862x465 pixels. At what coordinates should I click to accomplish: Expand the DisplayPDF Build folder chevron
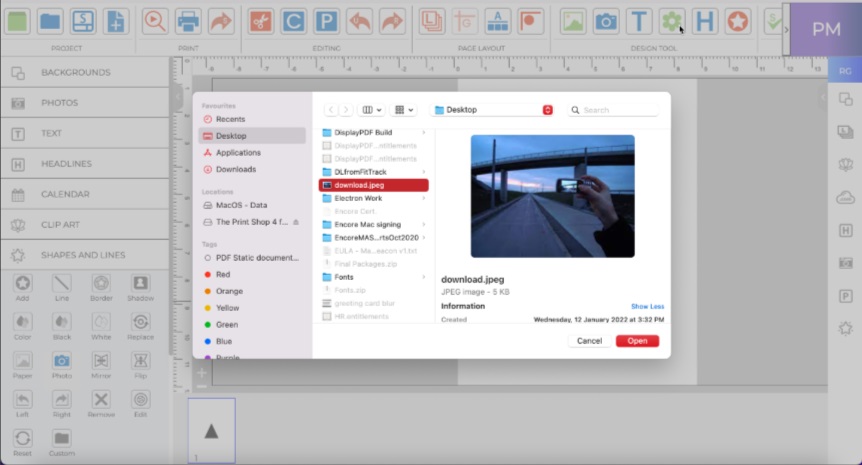click(x=424, y=132)
